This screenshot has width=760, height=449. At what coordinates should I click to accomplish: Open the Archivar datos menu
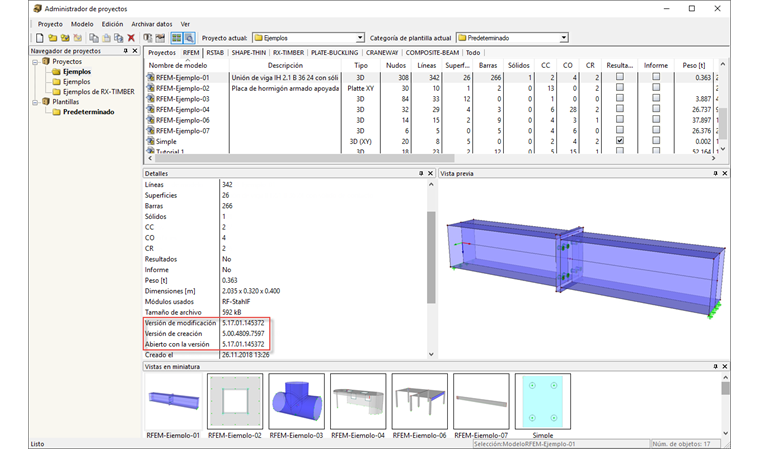tap(152, 24)
